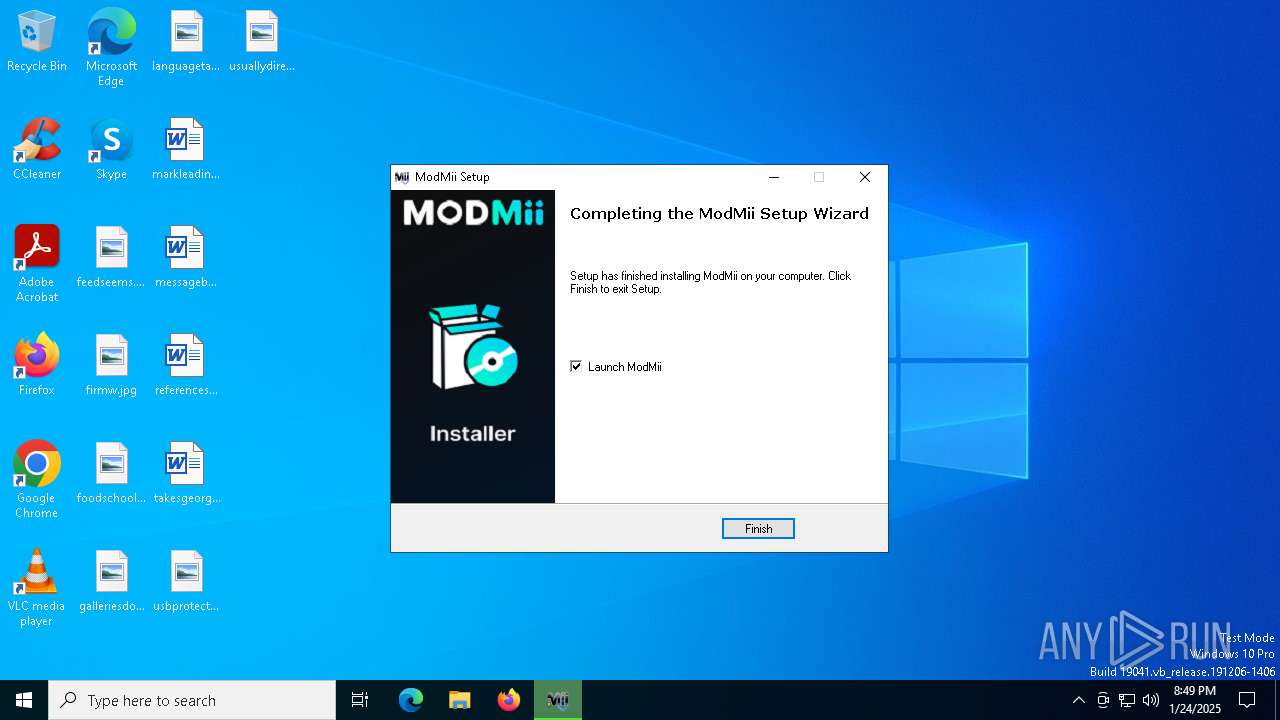1280x720 pixels.
Task: Select the Adobe Acrobat desktop shortcut
Action: click(x=37, y=264)
